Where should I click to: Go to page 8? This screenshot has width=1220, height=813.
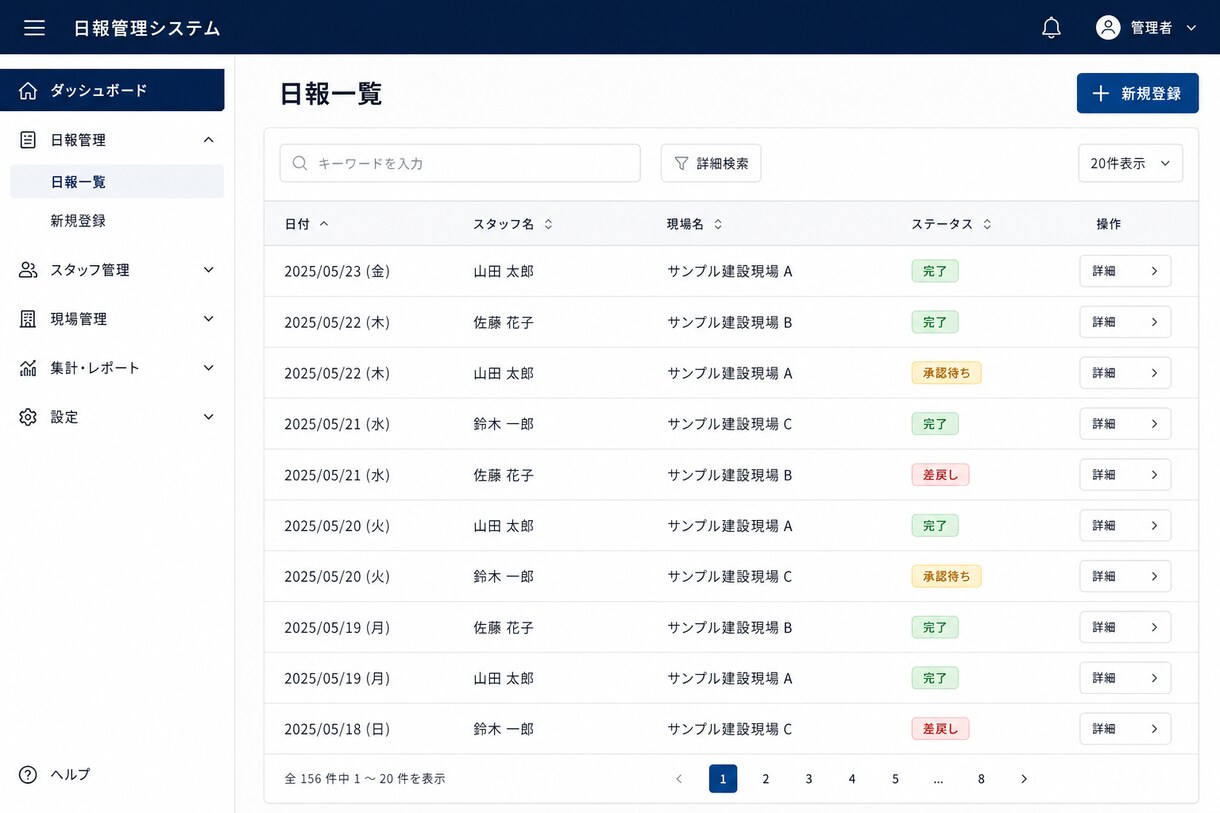point(981,779)
